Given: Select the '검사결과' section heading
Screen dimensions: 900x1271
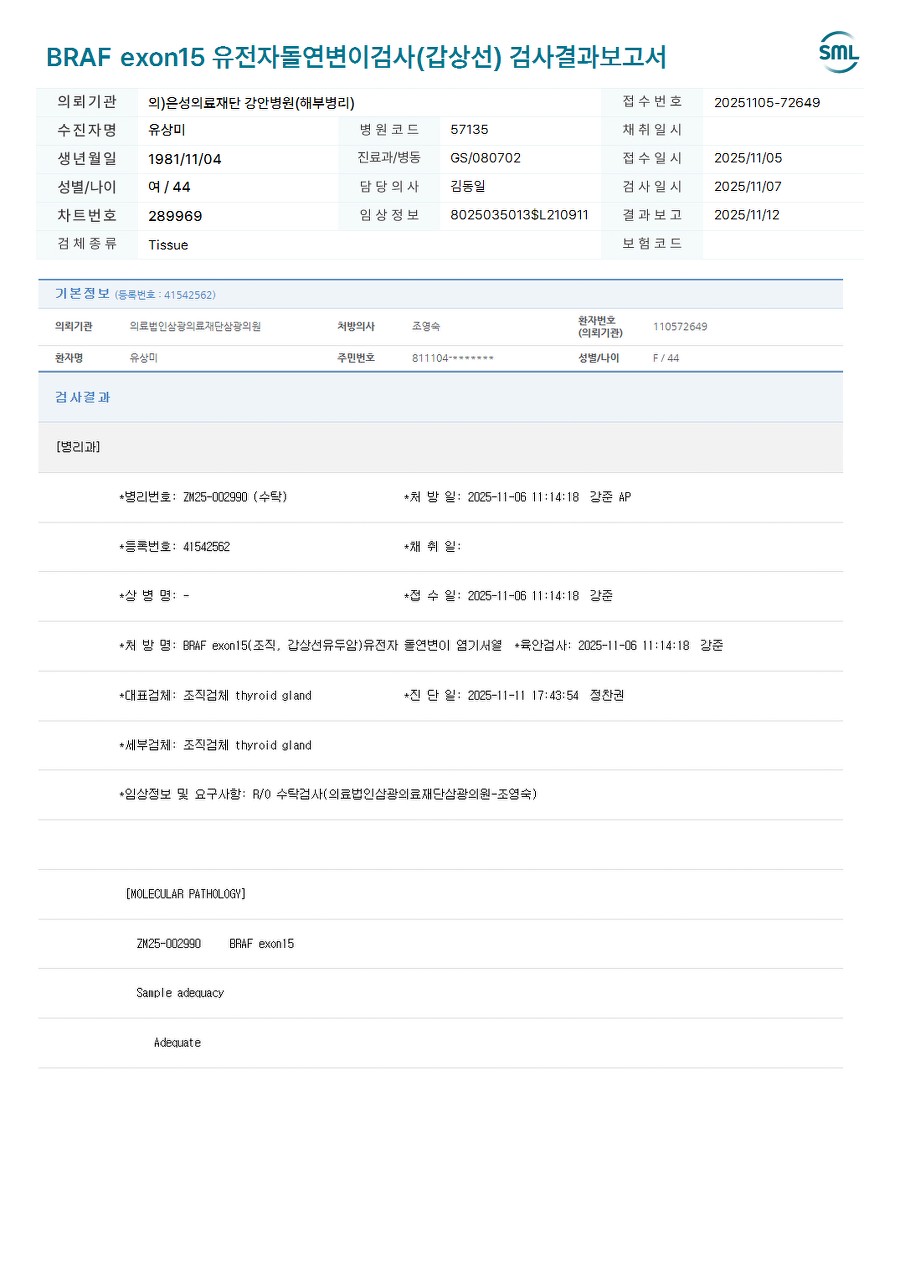Looking at the screenshot, I should 82,397.
